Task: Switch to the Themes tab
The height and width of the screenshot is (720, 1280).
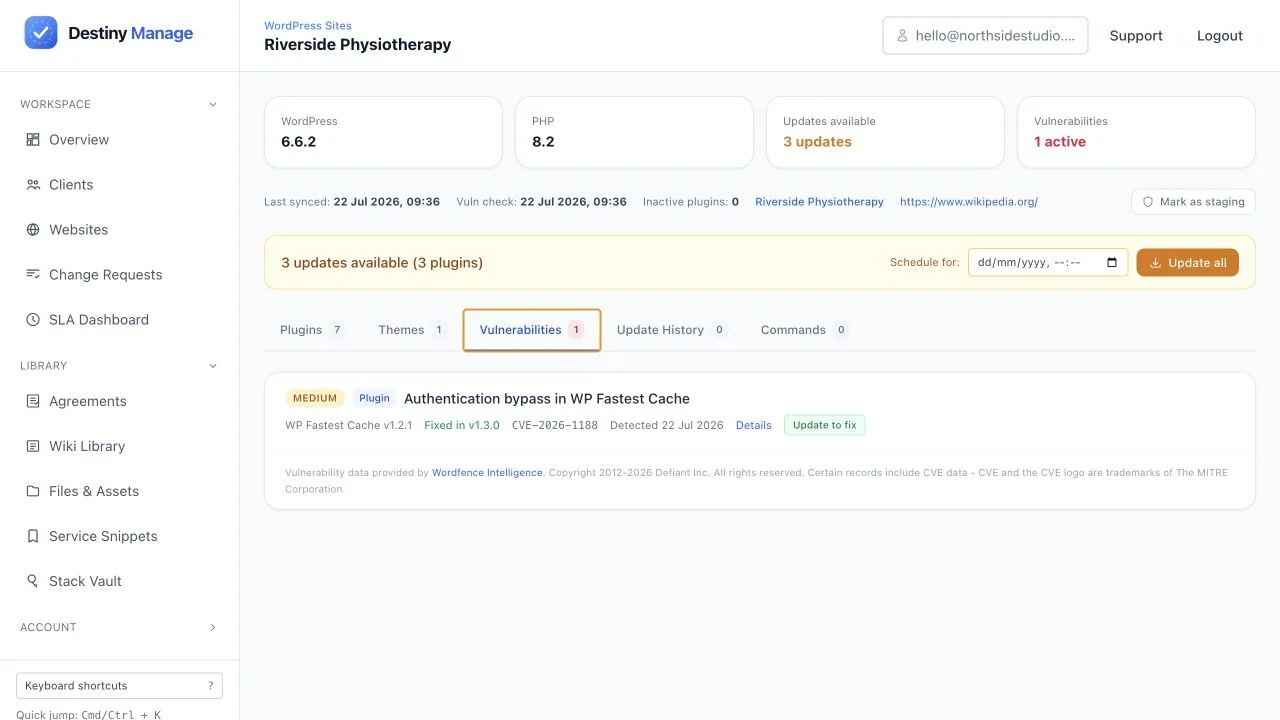Action: tap(412, 330)
